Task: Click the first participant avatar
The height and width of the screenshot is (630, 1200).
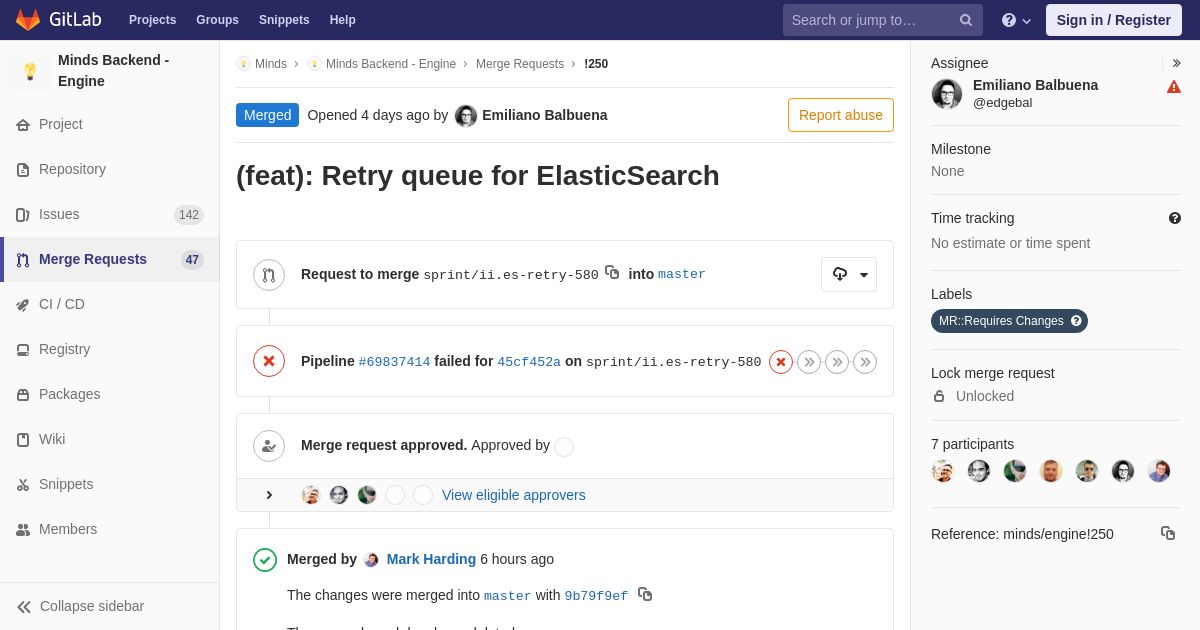Action: coord(943,471)
